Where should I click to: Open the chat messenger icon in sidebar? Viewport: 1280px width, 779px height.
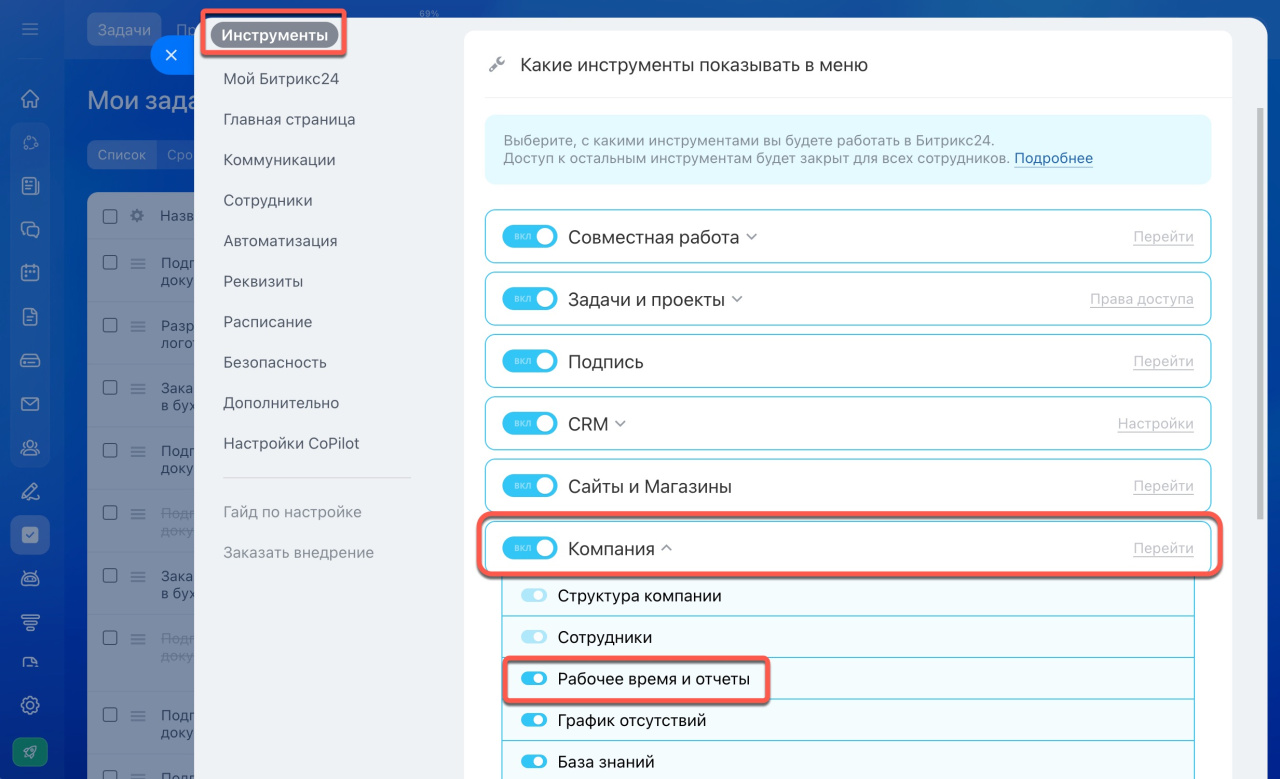30,229
